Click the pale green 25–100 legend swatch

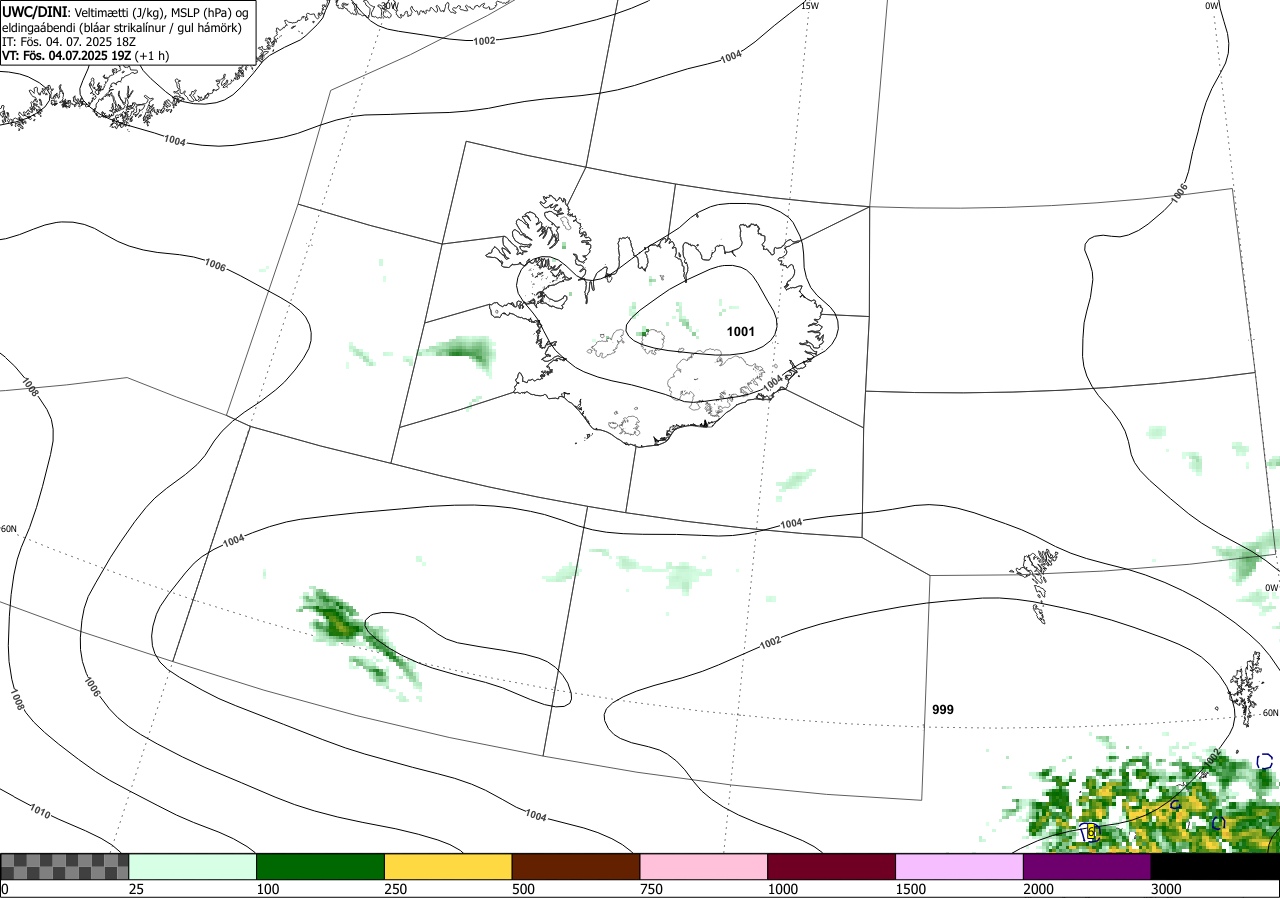(x=193, y=866)
